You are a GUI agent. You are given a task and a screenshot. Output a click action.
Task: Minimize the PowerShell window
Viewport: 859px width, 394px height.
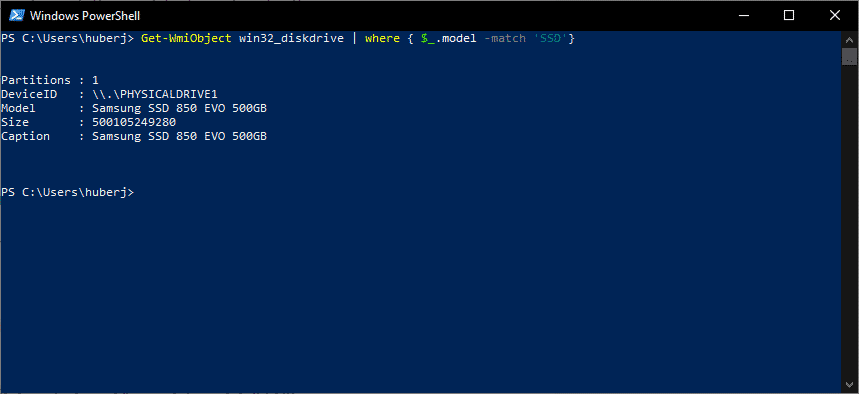pyautogui.click(x=743, y=15)
